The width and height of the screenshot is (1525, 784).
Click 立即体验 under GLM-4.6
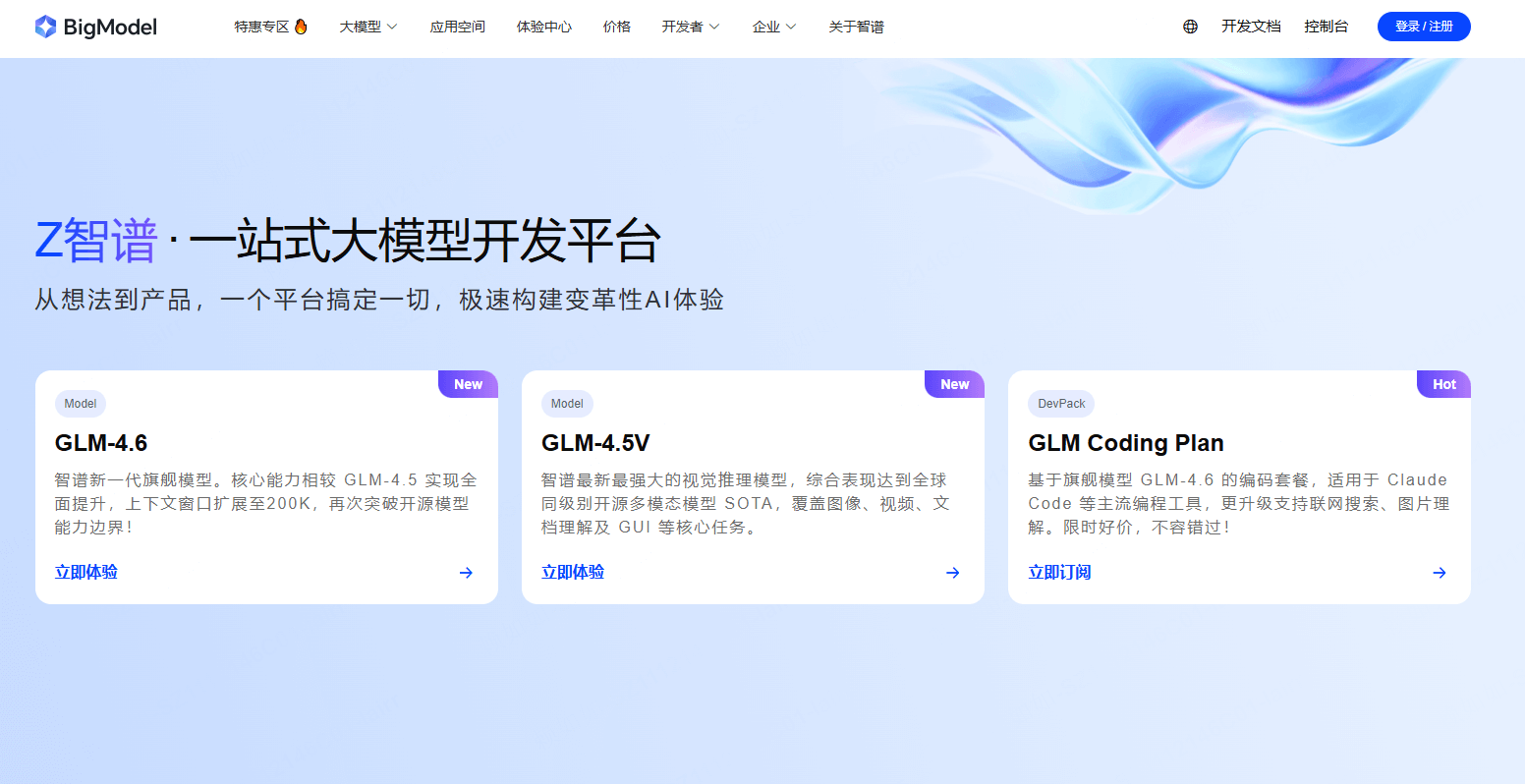click(85, 573)
